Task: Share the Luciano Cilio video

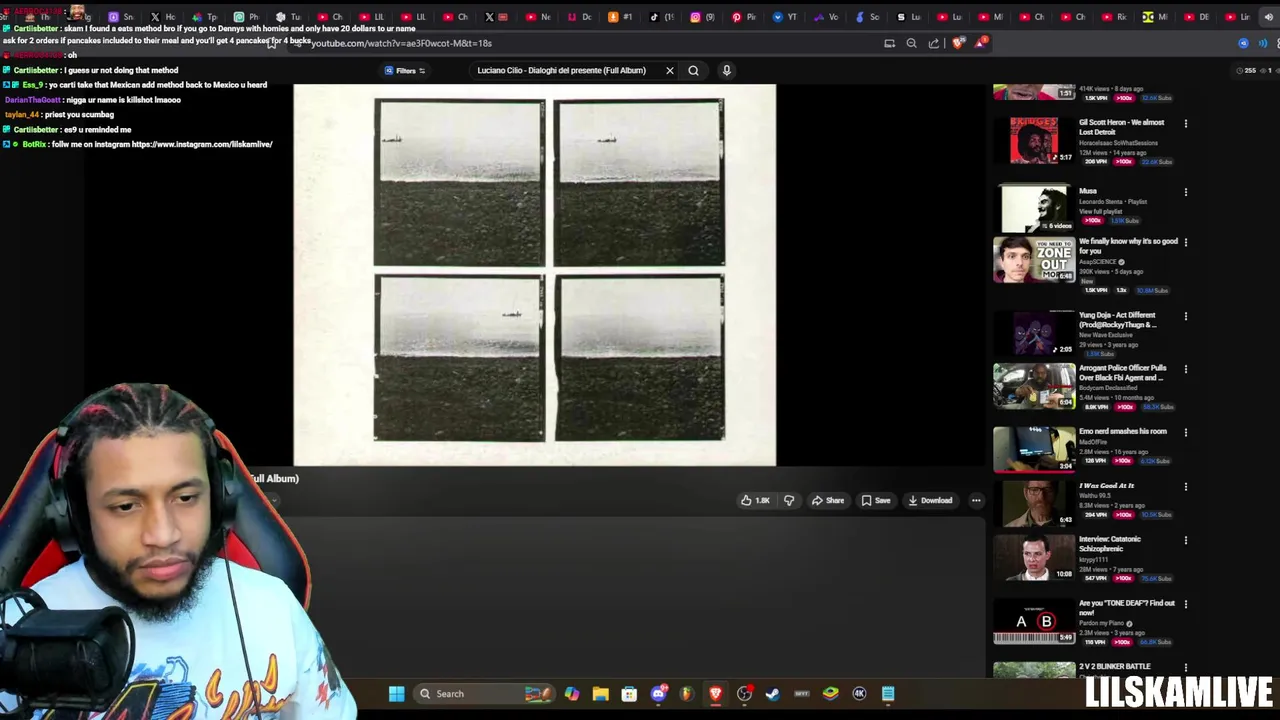Action: pos(828,500)
